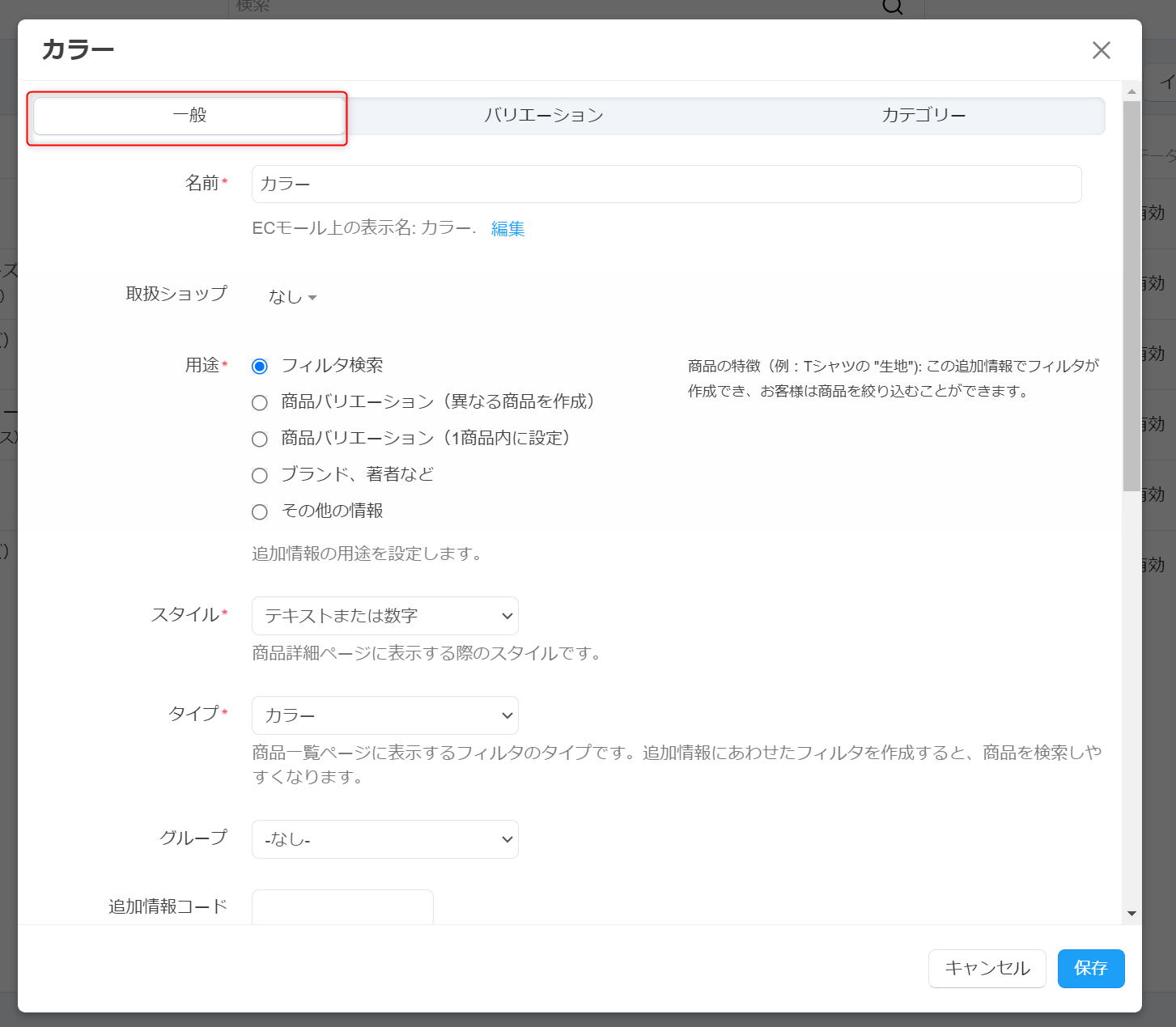The width and height of the screenshot is (1176, 1027).
Task: Click the scrollbar up arrow in the dialog
Action: coord(1131,91)
